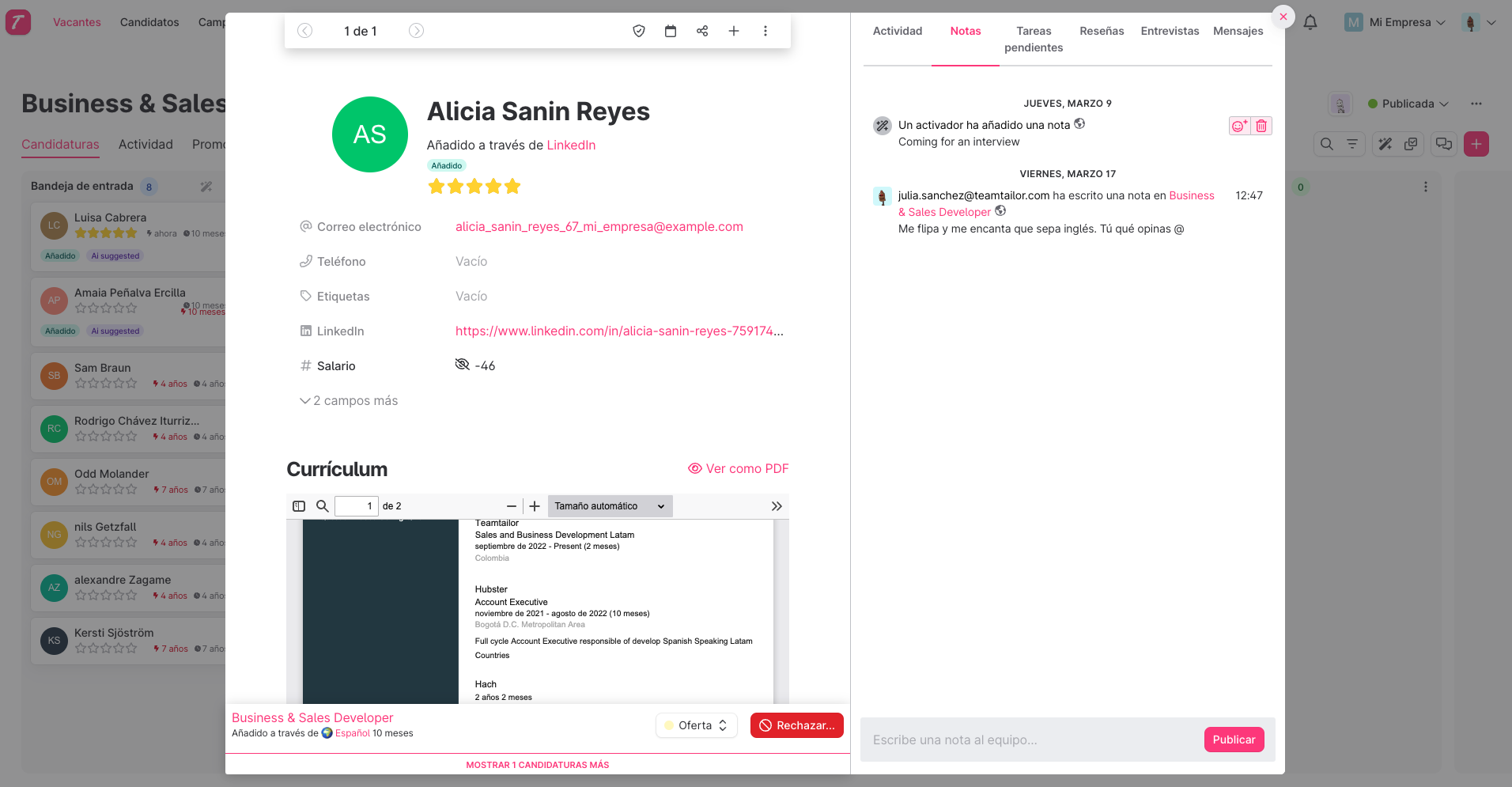Image resolution: width=1512 pixels, height=787 pixels.
Task: Open the chat bubbles messaging icon
Action: (1444, 144)
